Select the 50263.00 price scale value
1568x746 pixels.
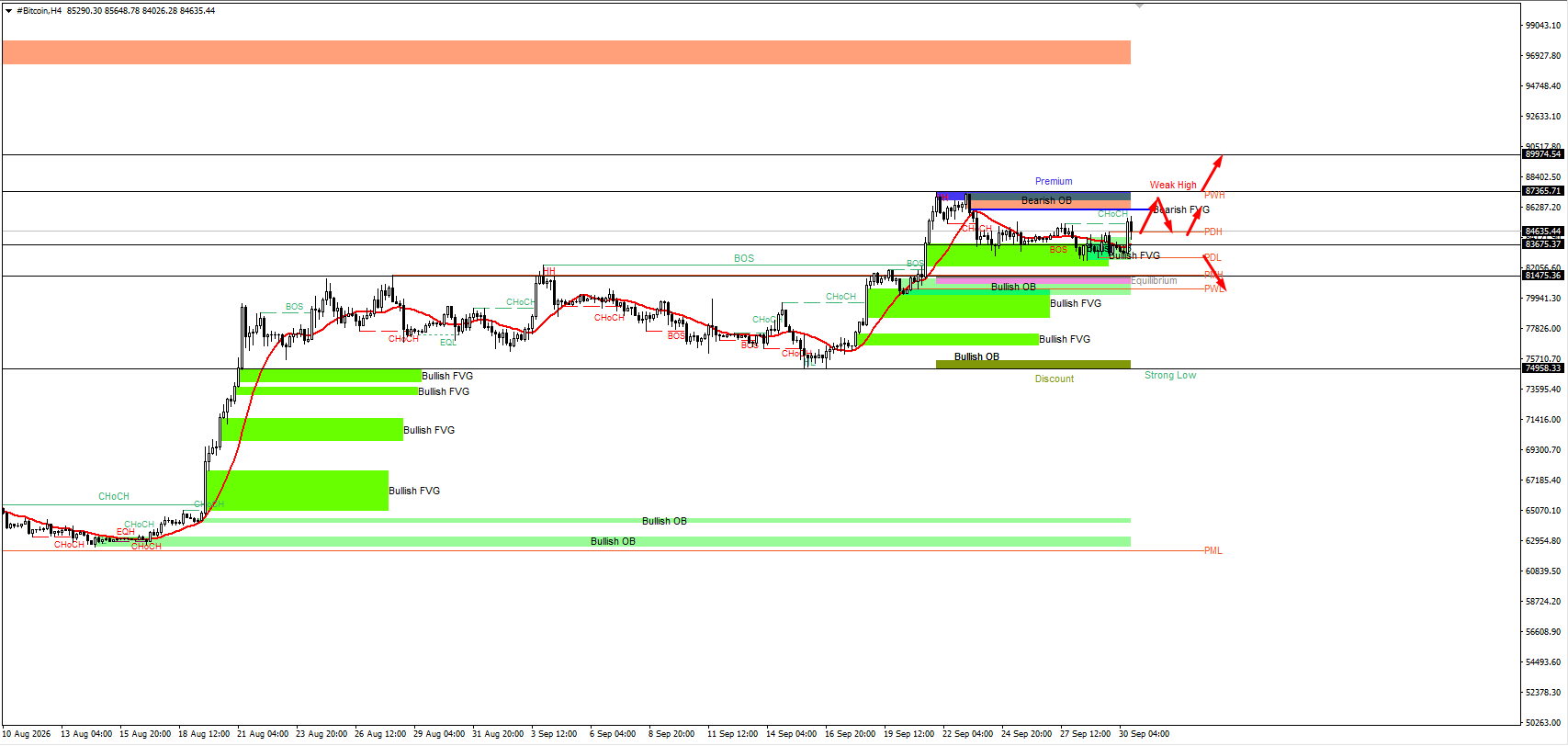pyautogui.click(x=1543, y=723)
